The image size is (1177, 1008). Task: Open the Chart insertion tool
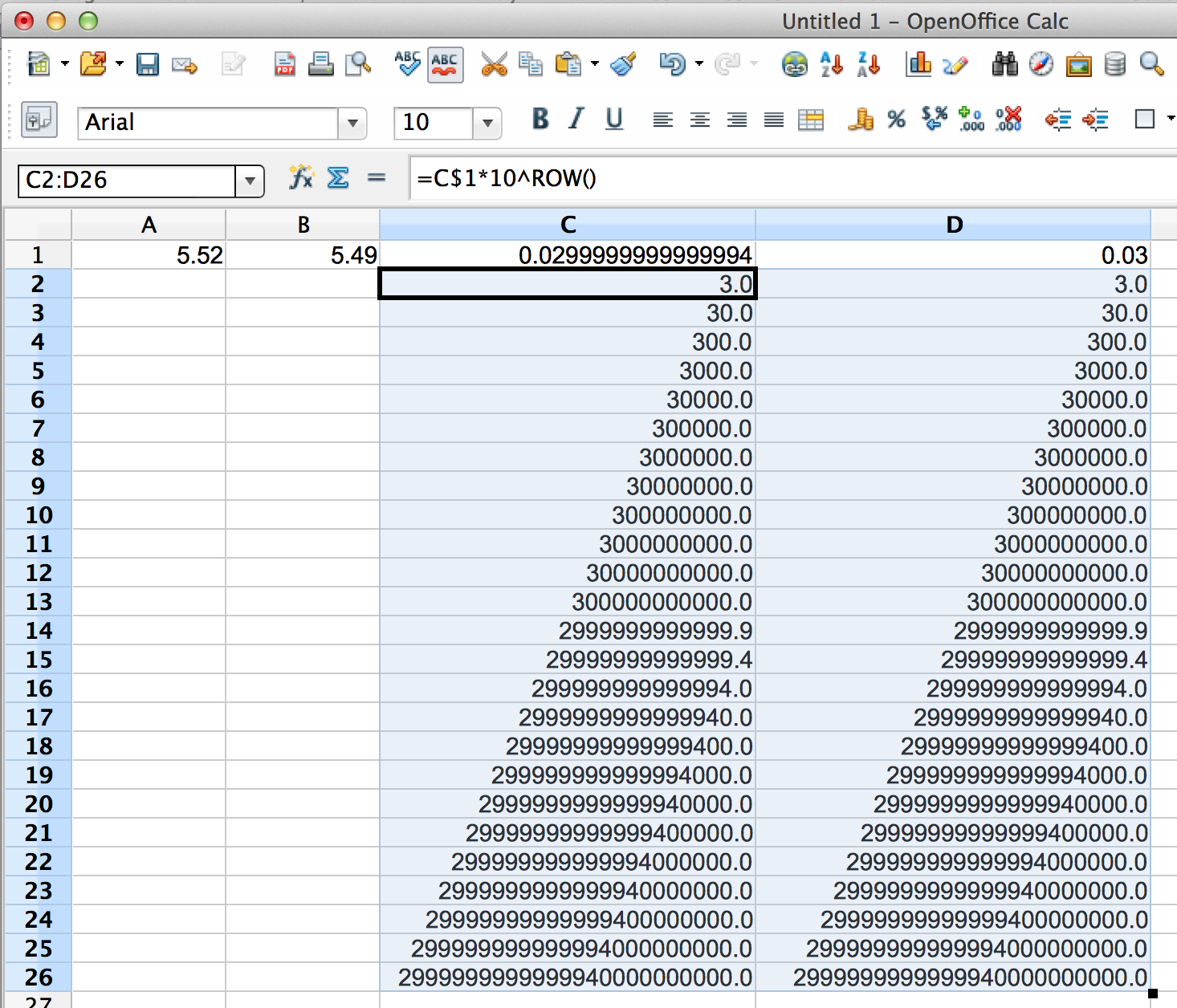(x=917, y=64)
